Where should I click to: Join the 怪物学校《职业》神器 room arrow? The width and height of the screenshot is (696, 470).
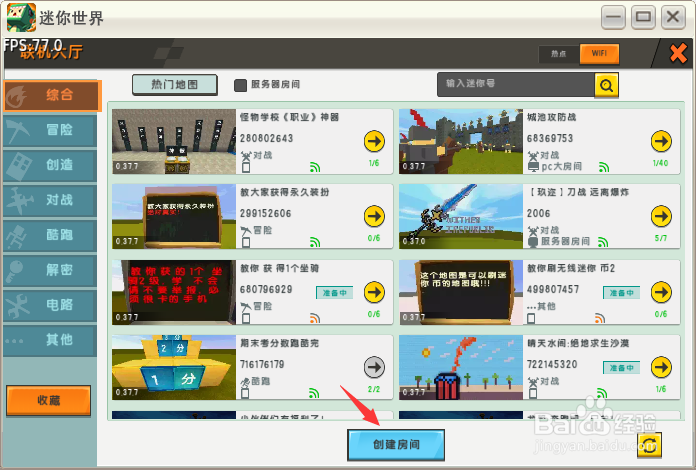click(x=374, y=141)
